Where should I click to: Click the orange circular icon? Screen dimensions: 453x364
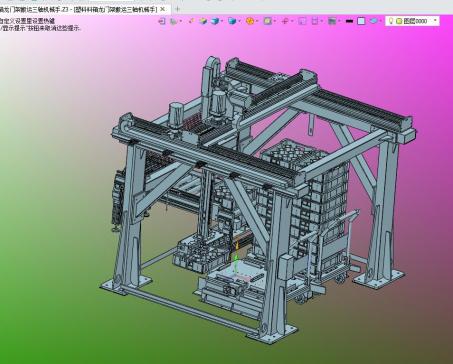tap(250, 21)
